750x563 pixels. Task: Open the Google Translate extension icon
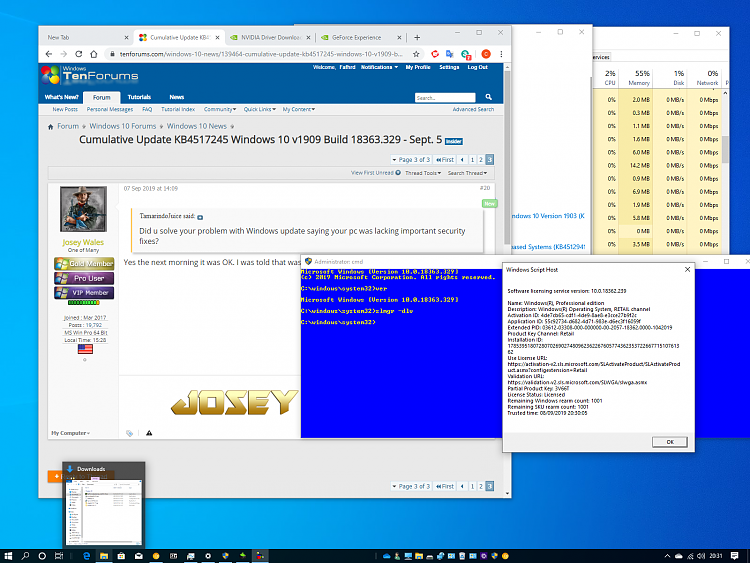point(449,54)
